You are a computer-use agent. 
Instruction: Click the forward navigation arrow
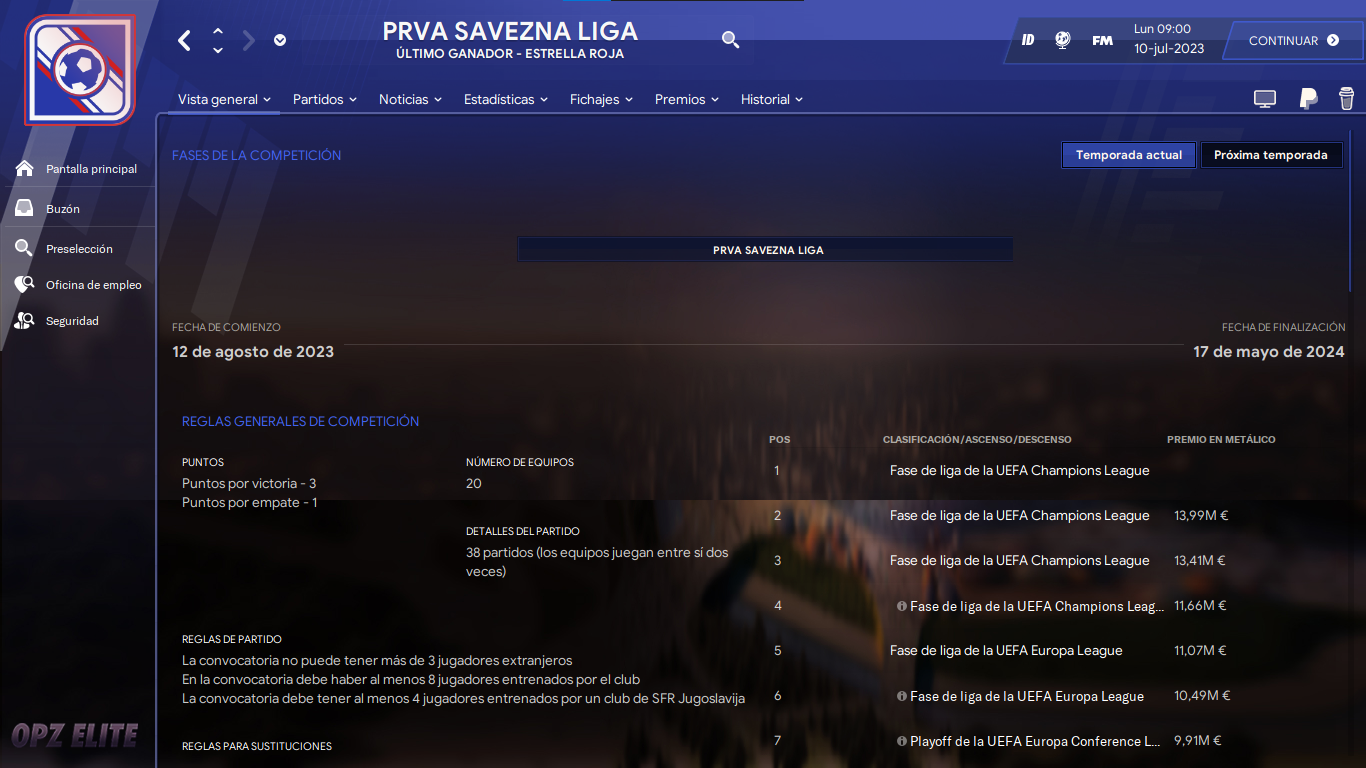coord(249,40)
